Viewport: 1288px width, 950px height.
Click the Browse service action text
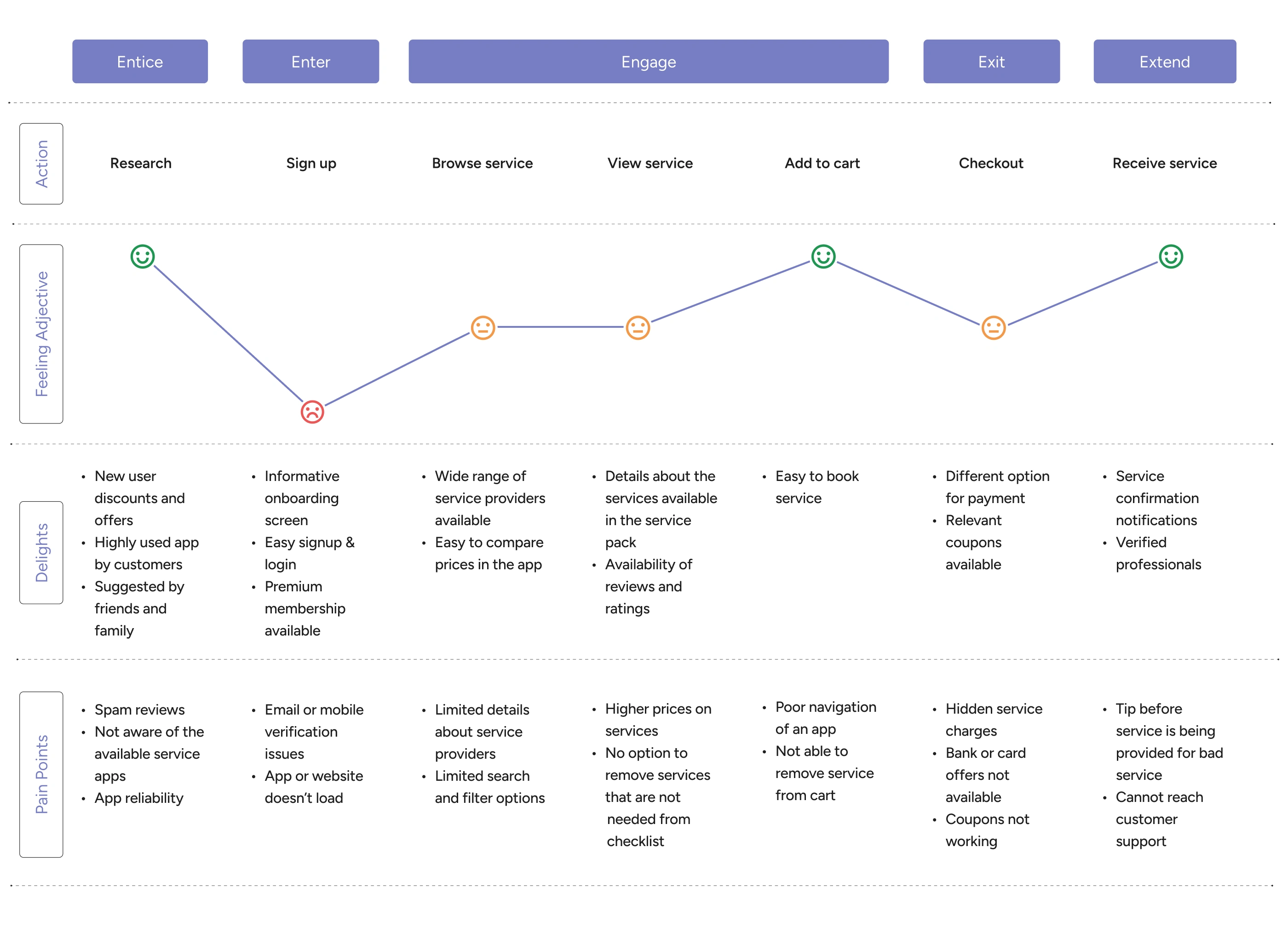(x=482, y=163)
